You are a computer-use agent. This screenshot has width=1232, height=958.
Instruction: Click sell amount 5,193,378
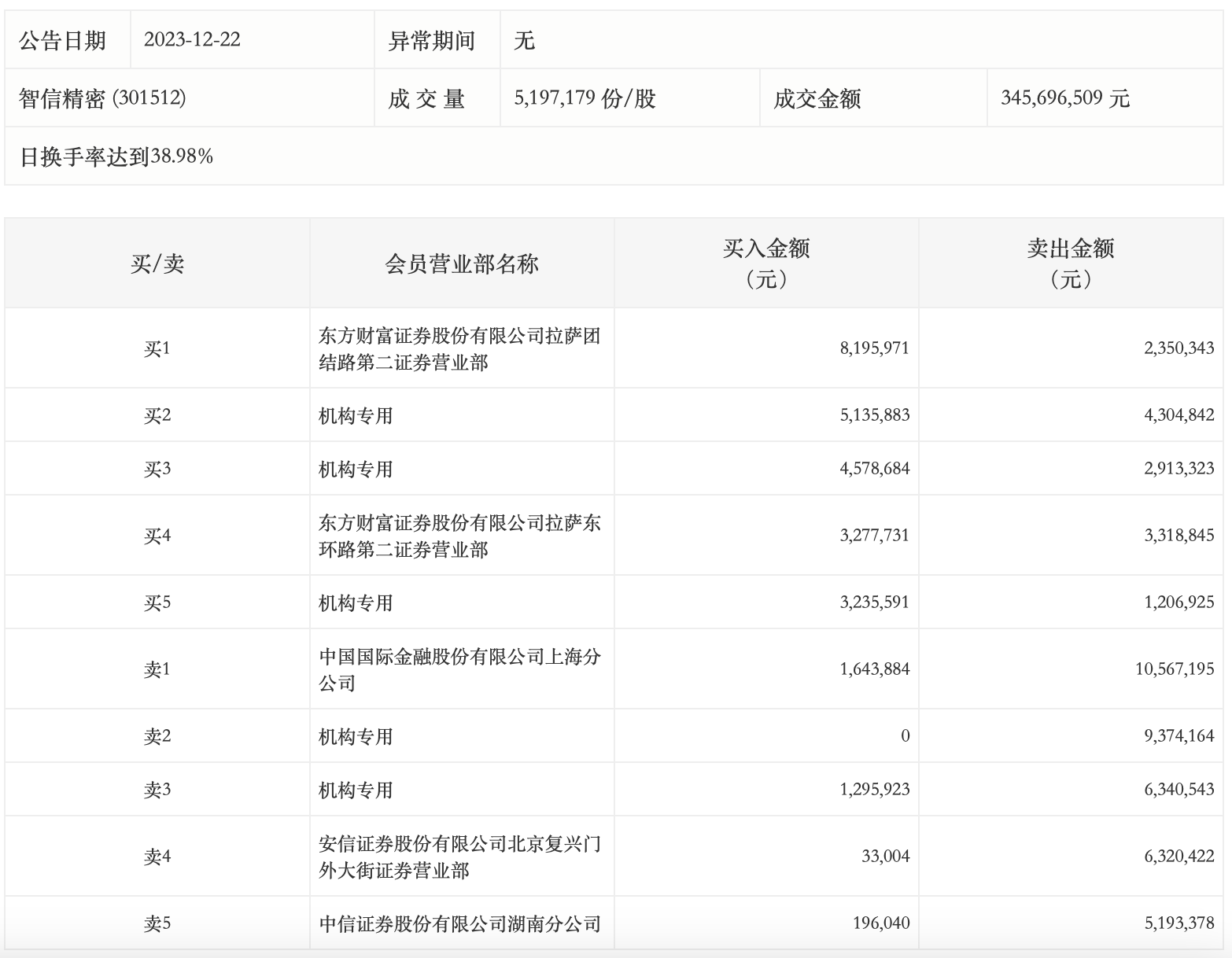[1179, 923]
